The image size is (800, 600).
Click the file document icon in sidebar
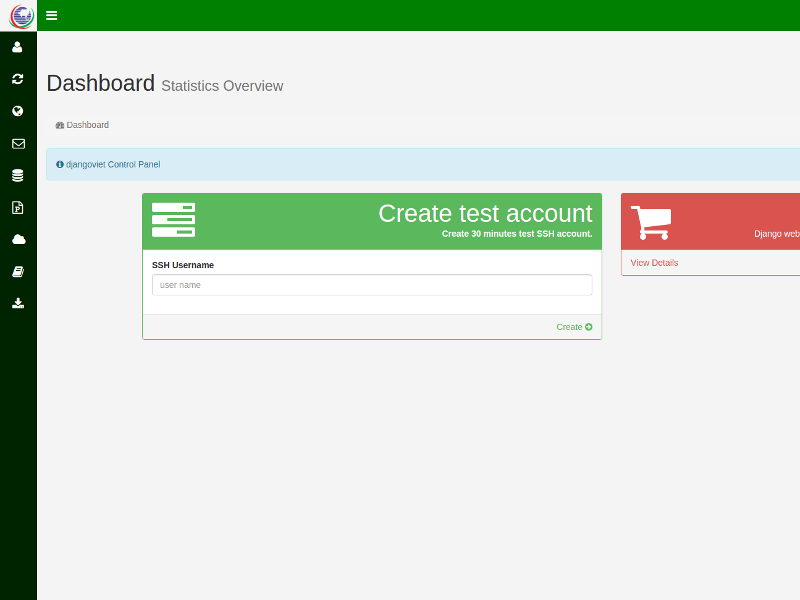(18, 207)
